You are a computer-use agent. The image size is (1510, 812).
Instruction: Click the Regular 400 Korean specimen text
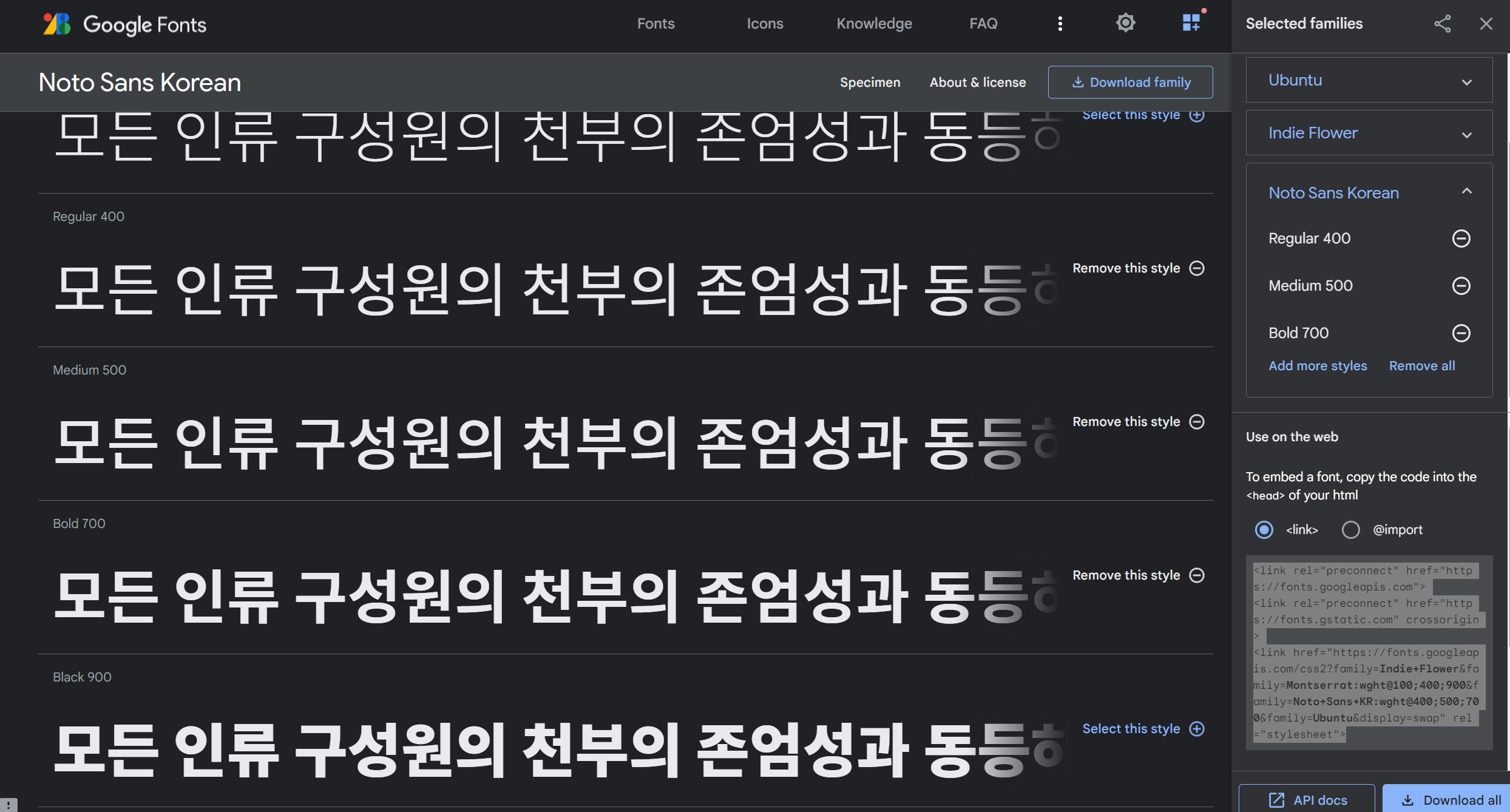(555, 289)
